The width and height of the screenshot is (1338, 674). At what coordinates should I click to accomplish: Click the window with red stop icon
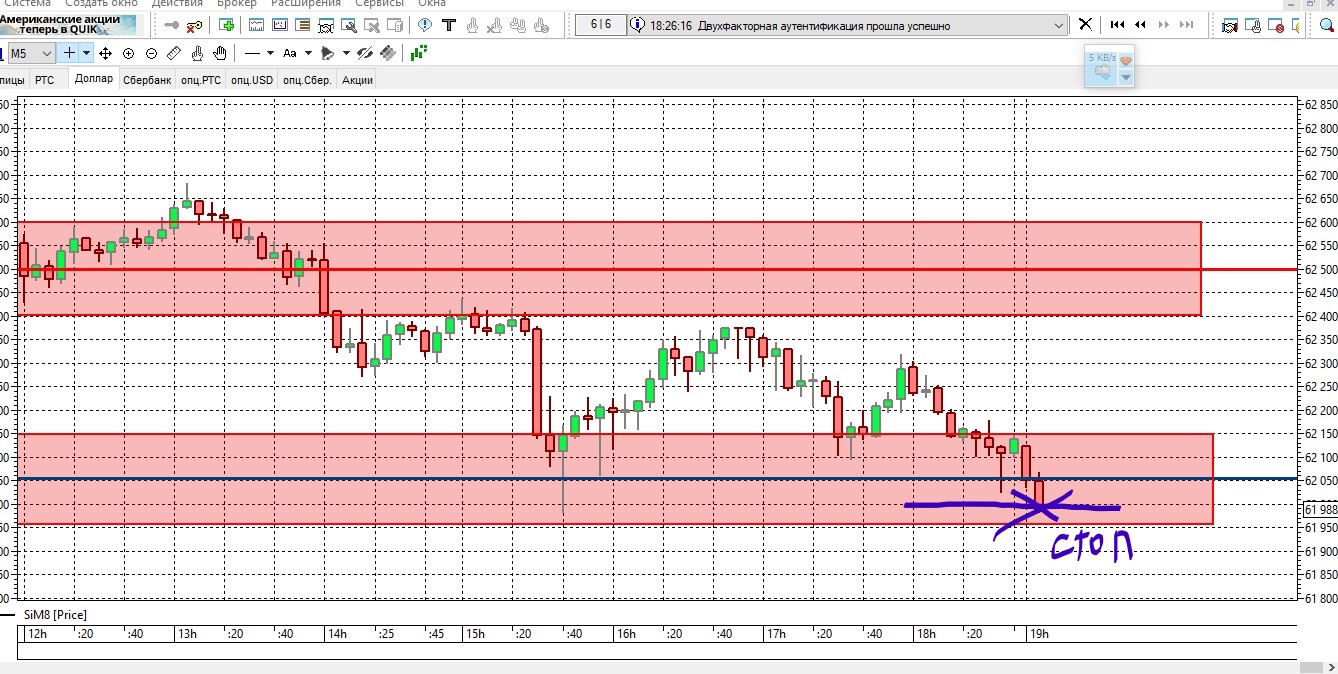pyautogui.click(x=1276, y=25)
